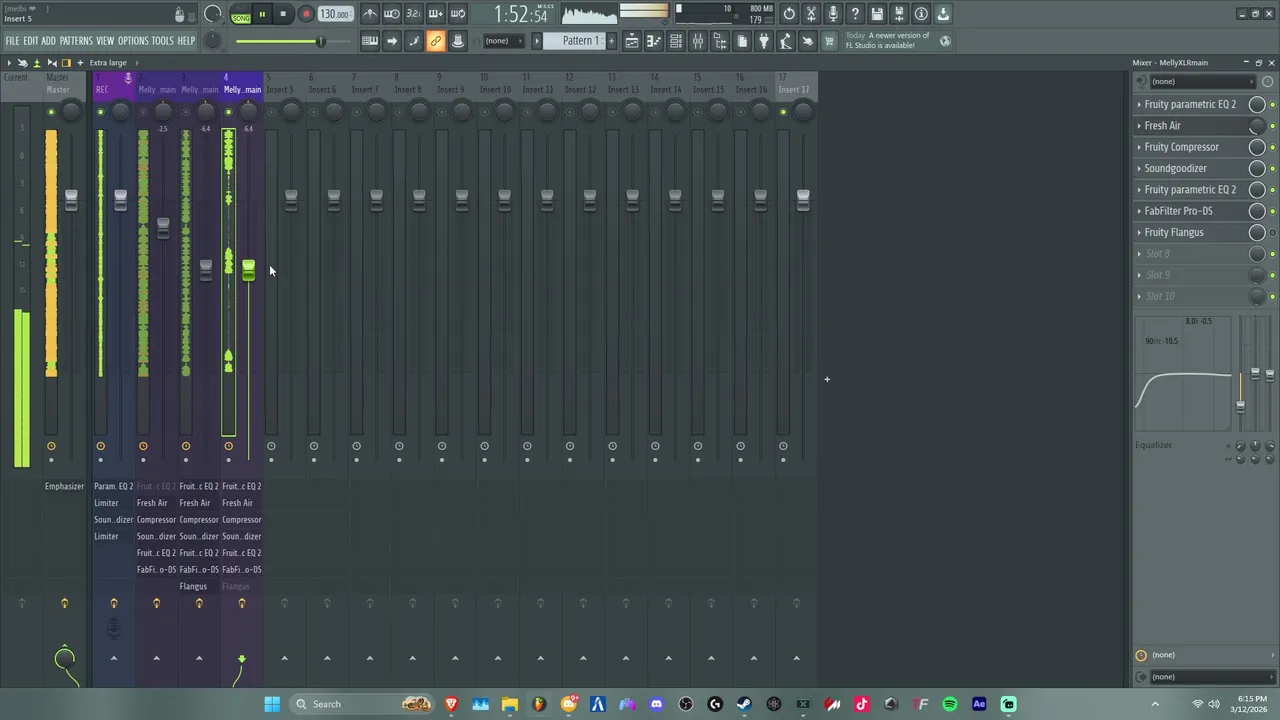Toggle FabFilter Pro-DS enable LED
This screenshot has height=720, width=1280.
(1272, 211)
